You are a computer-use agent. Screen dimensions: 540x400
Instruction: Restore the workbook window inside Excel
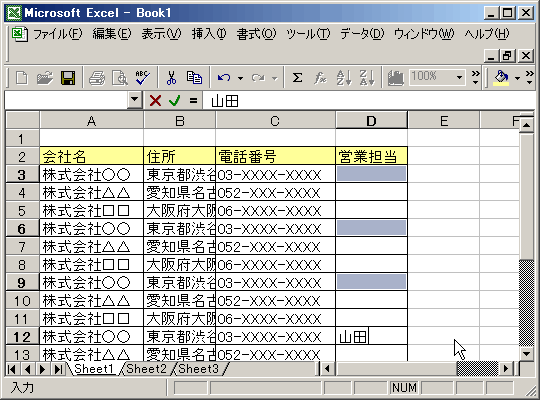coord(508,55)
